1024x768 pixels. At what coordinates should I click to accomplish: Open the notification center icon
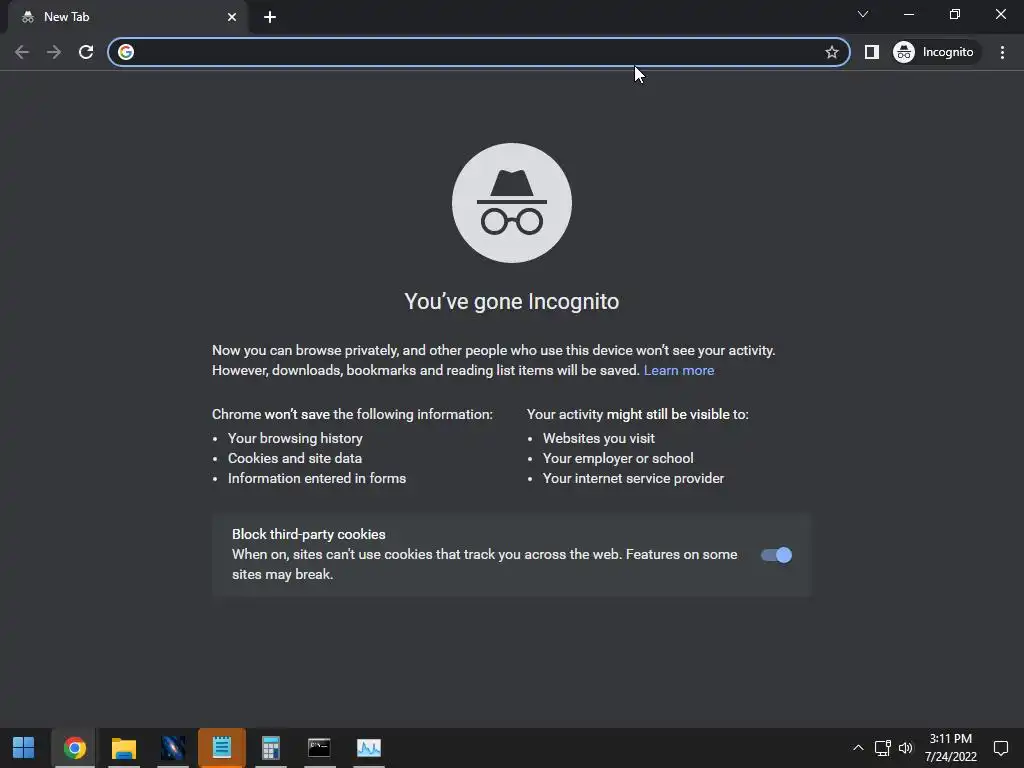[x=1001, y=748]
